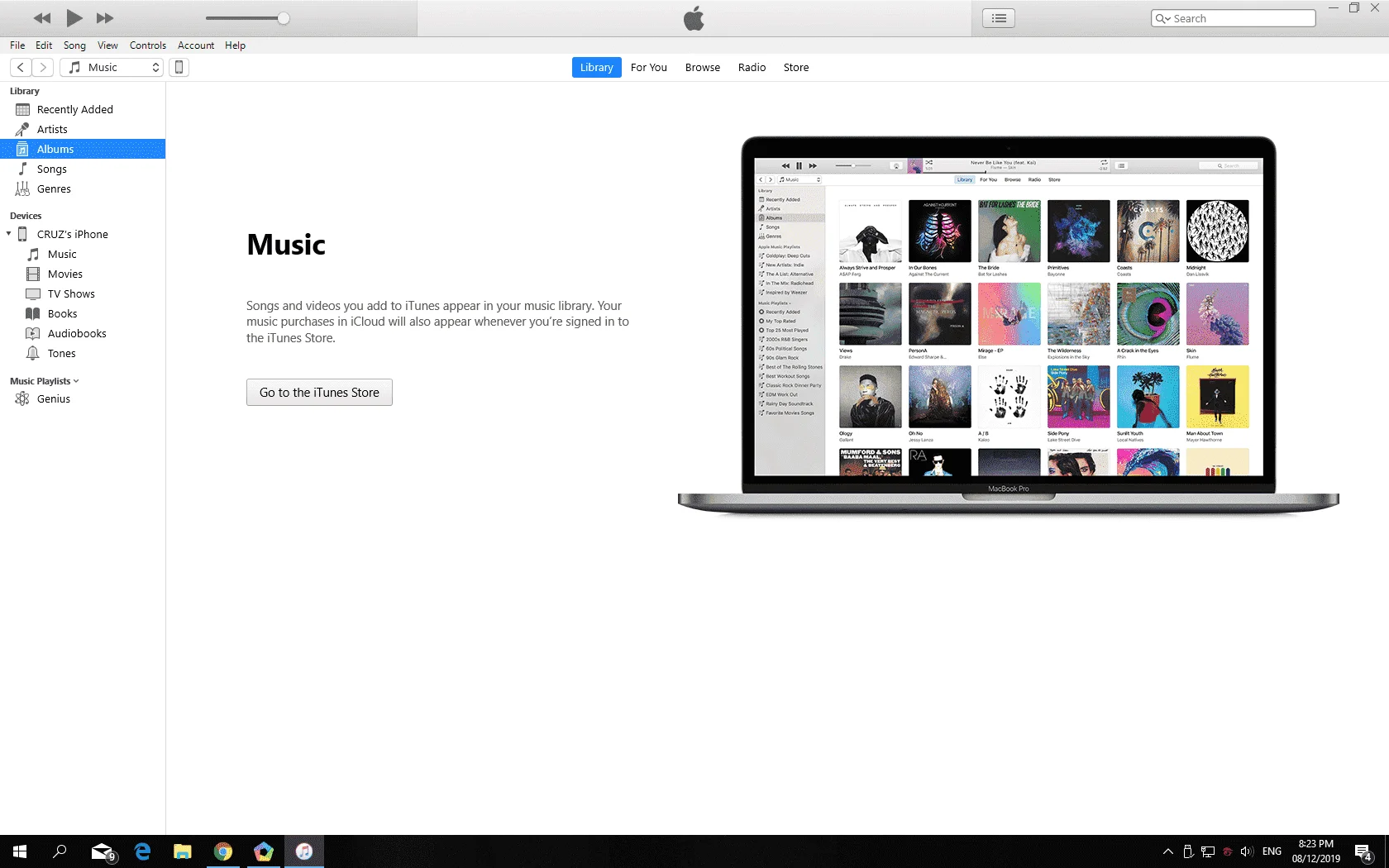Launch Microsoft Edge from taskbar

[x=142, y=851]
